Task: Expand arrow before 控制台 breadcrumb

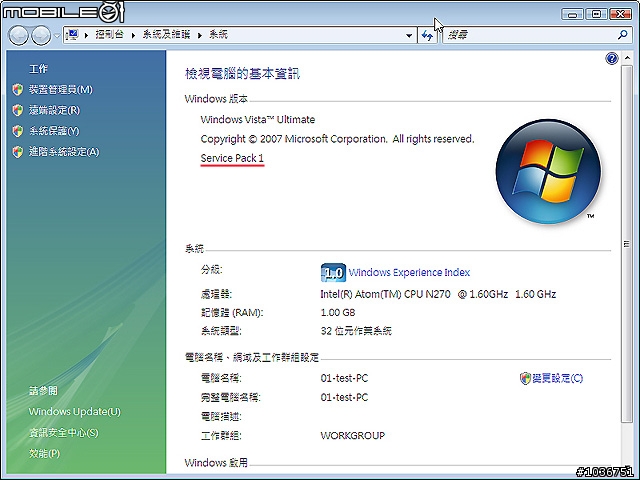Action: [x=87, y=36]
